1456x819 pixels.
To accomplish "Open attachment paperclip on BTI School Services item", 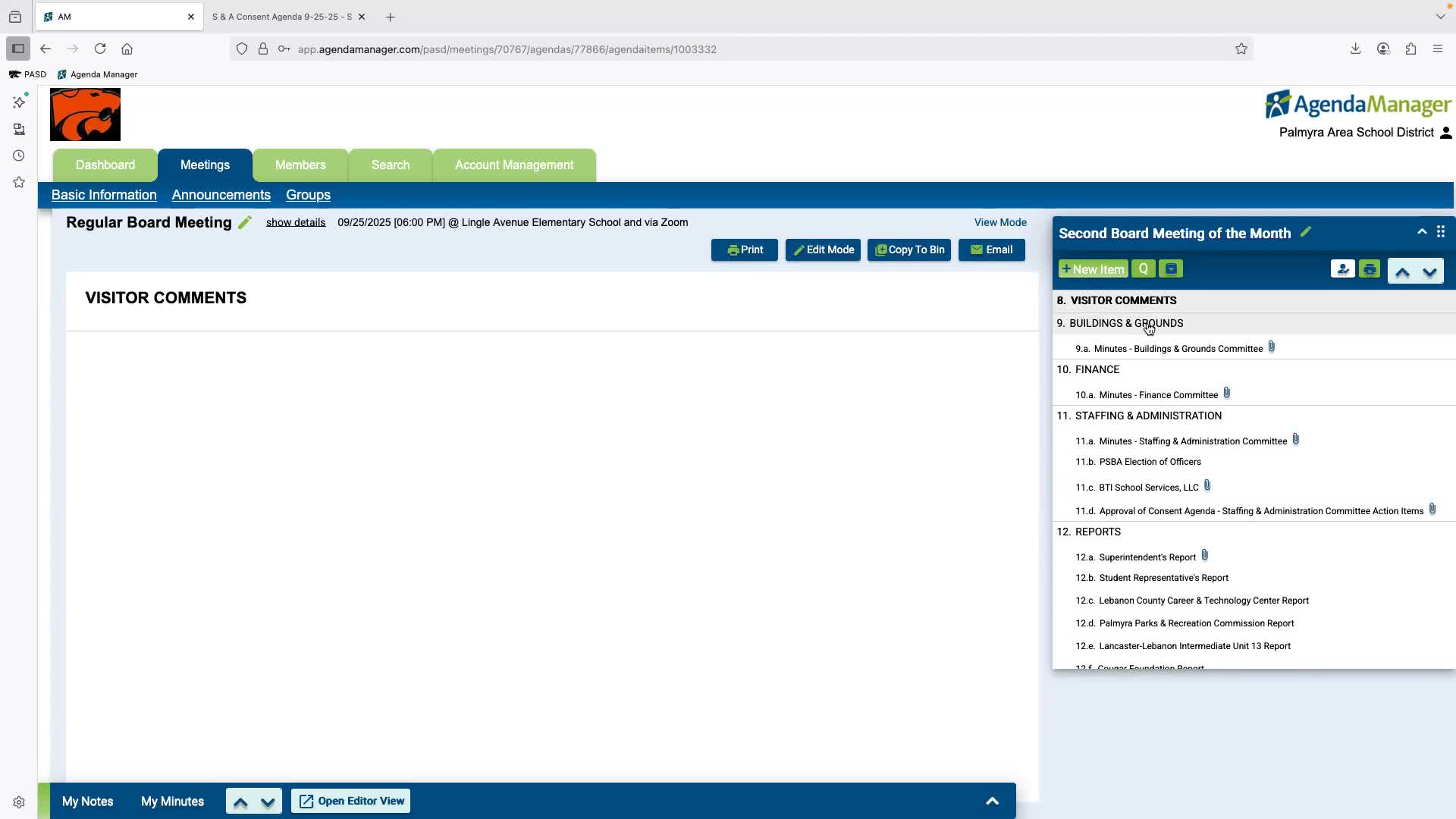I will (1207, 486).
